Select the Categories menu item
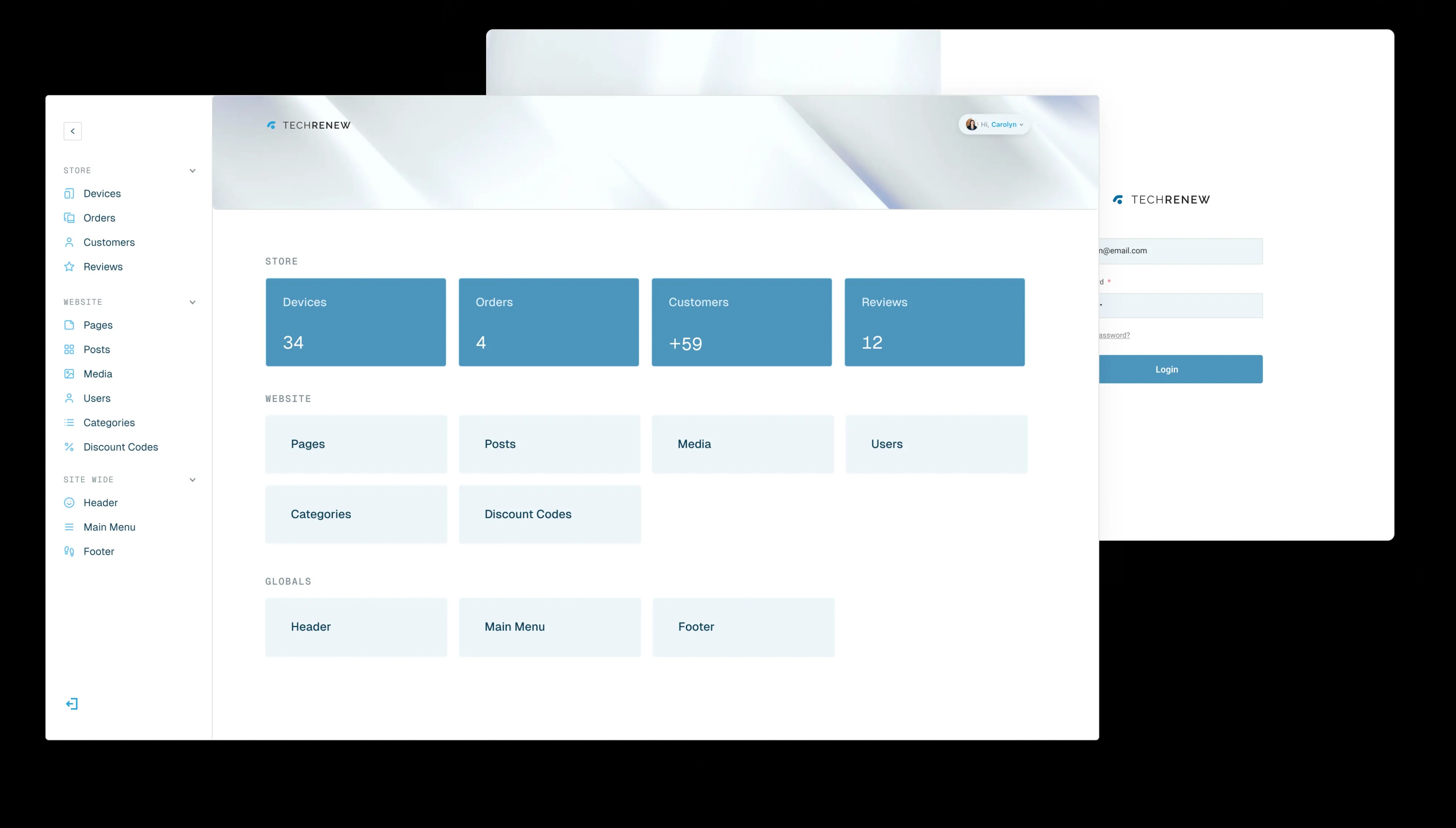The image size is (1456, 828). pos(109,422)
